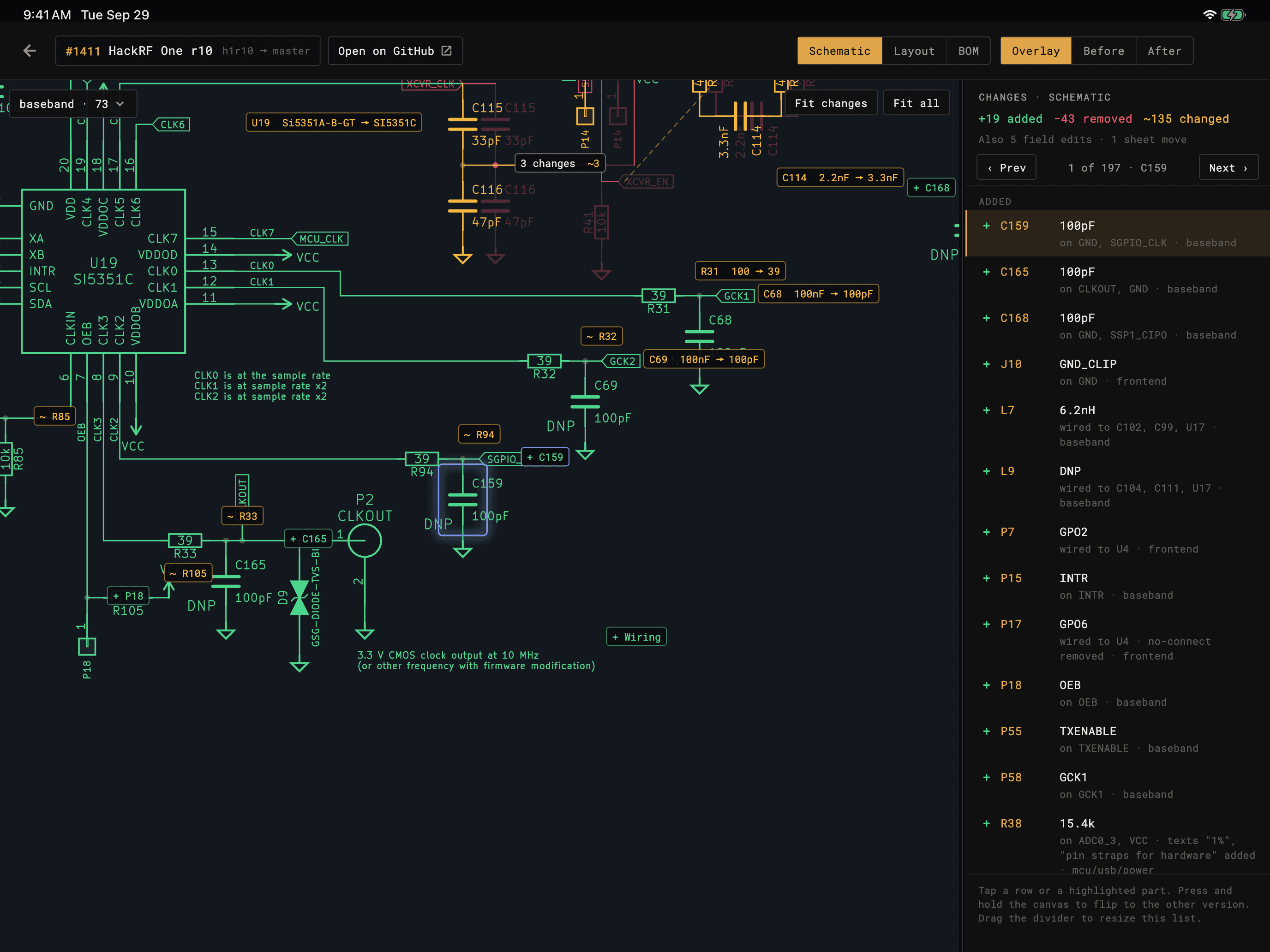Viewport: 1270px width, 952px height.
Task: Select the C159 100pF row in the added list
Action: tap(1118, 233)
